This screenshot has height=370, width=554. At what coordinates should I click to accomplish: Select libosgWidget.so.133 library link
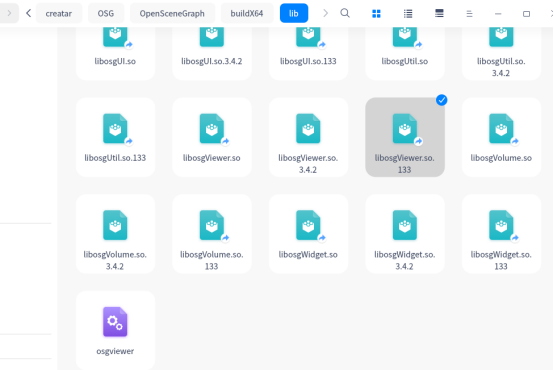tap(501, 234)
